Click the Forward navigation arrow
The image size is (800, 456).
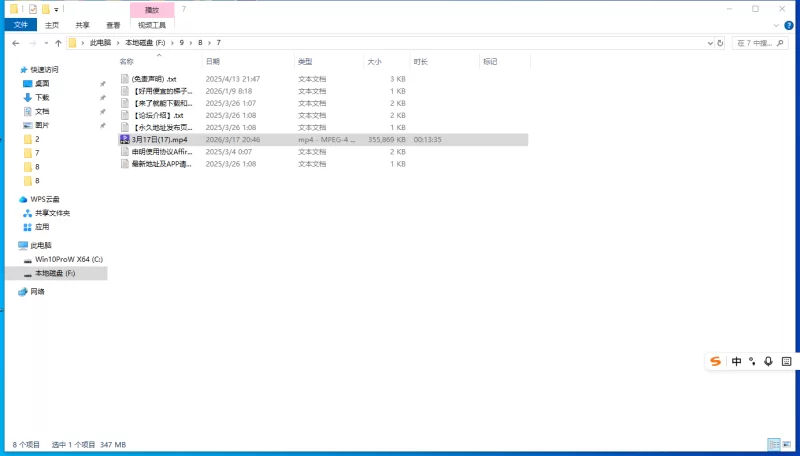[33, 43]
